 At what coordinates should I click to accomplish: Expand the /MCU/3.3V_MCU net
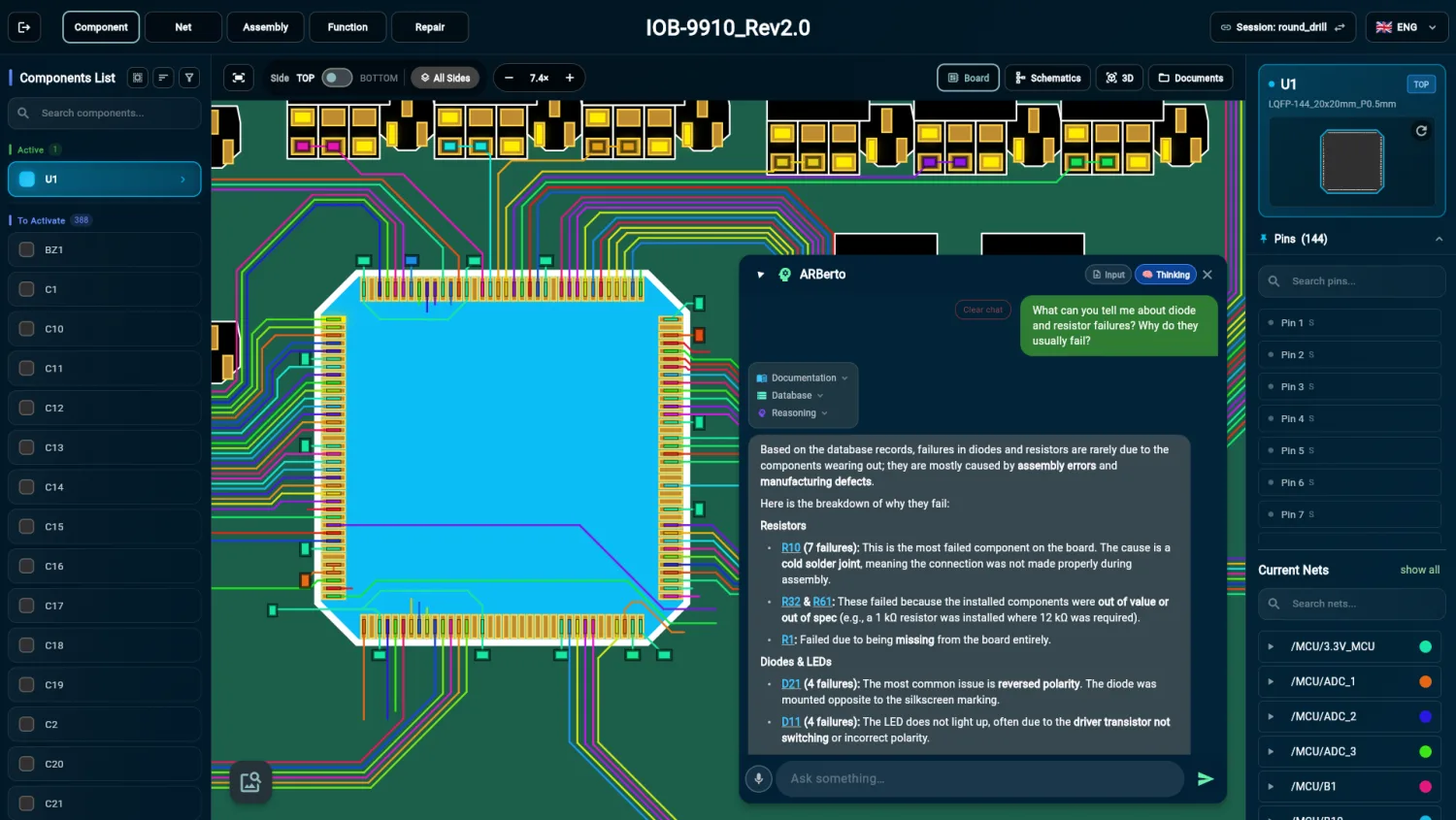[1271, 646]
